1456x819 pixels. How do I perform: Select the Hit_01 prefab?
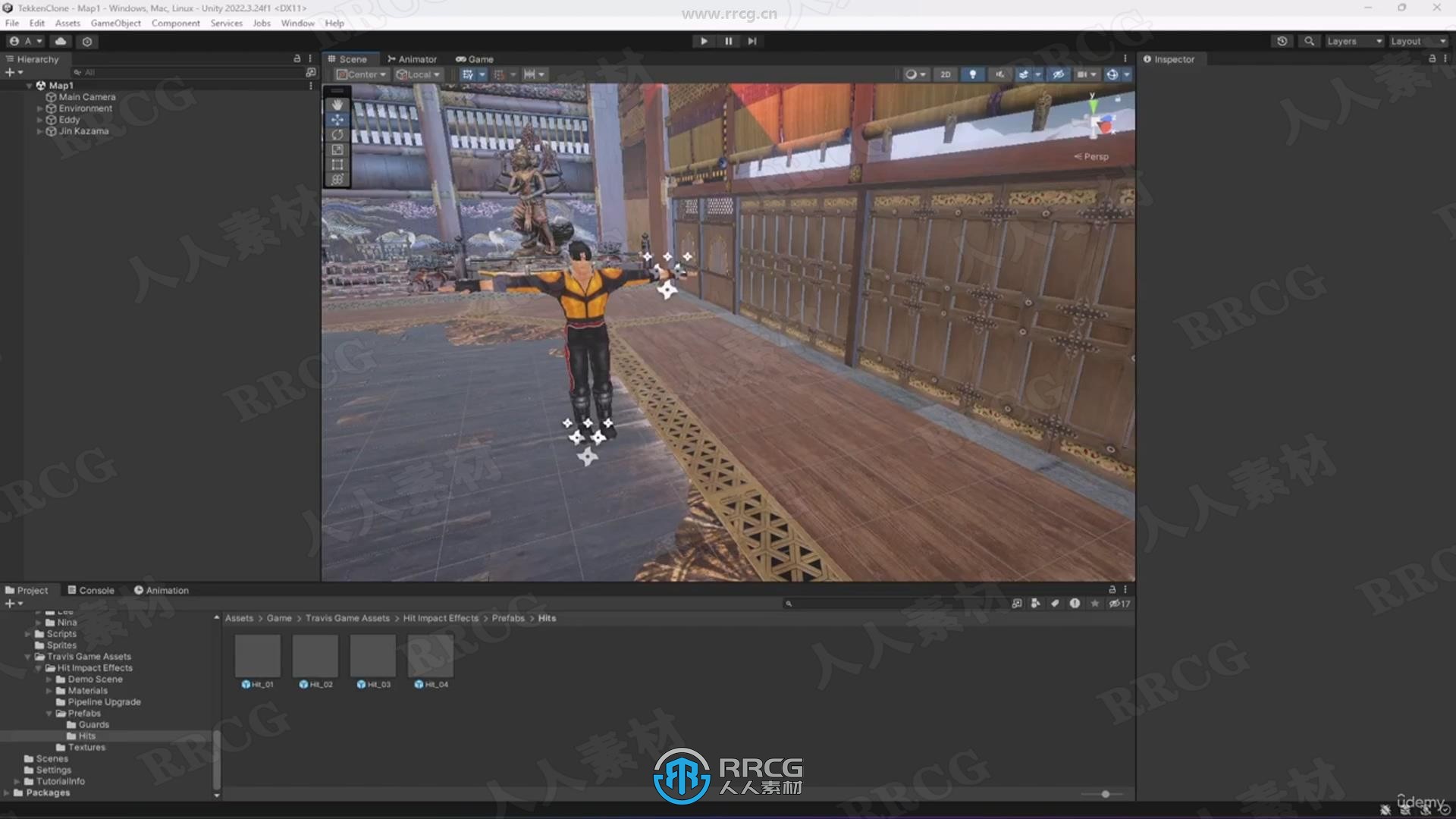[x=258, y=661]
